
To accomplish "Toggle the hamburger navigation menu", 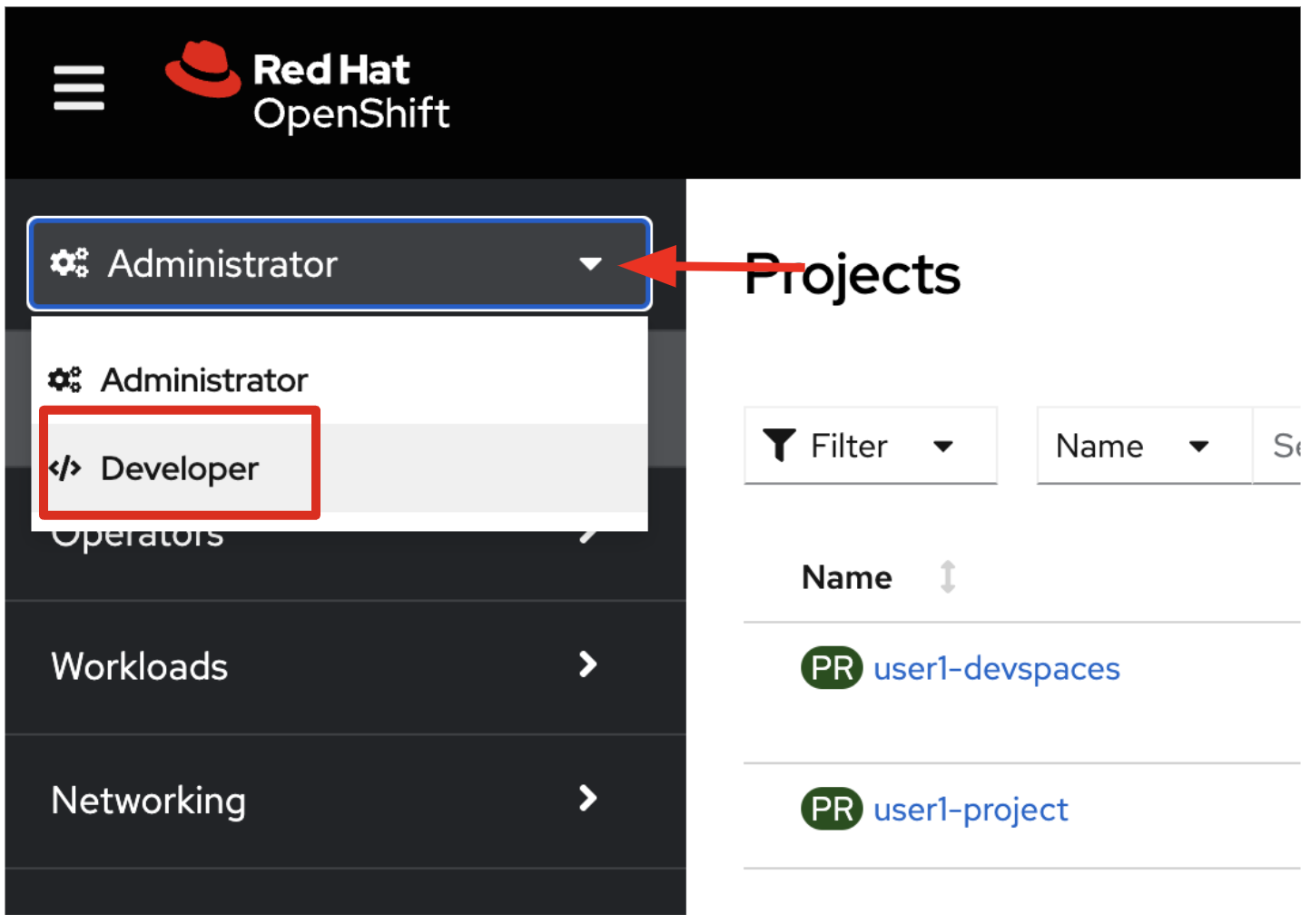I will 79,88.
